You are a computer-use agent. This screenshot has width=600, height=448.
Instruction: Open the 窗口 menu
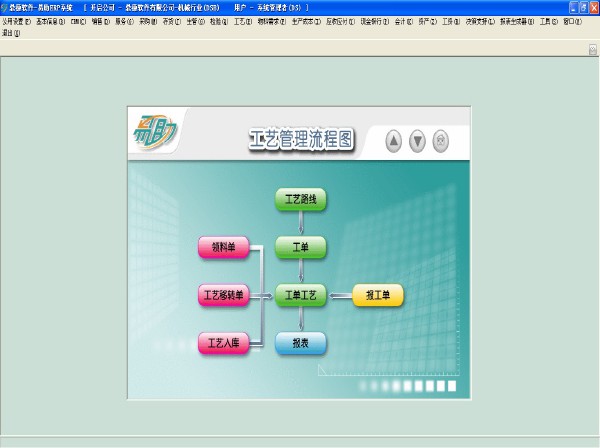[572, 20]
